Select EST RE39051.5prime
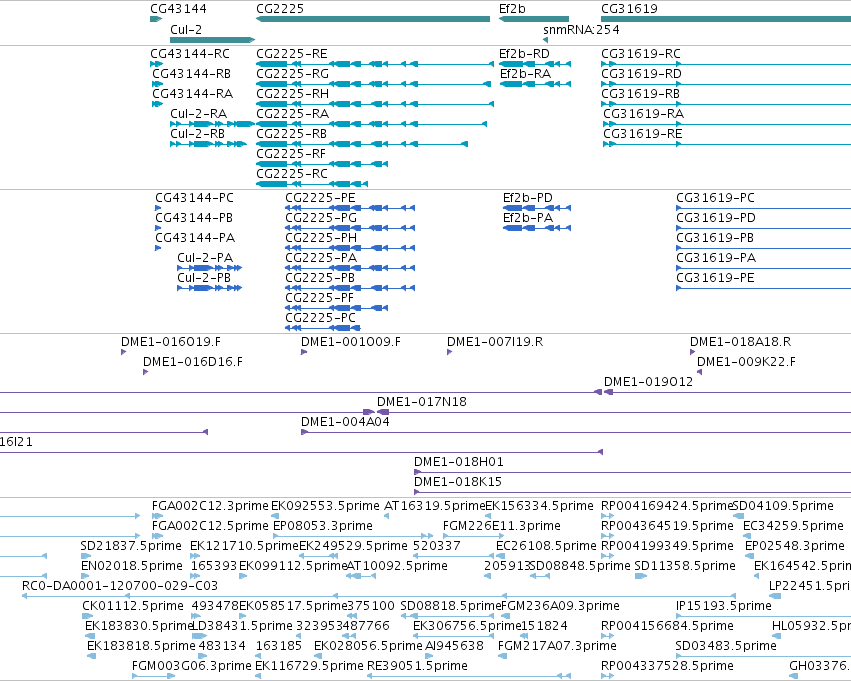This screenshot has height=681, width=851. (x=469, y=677)
